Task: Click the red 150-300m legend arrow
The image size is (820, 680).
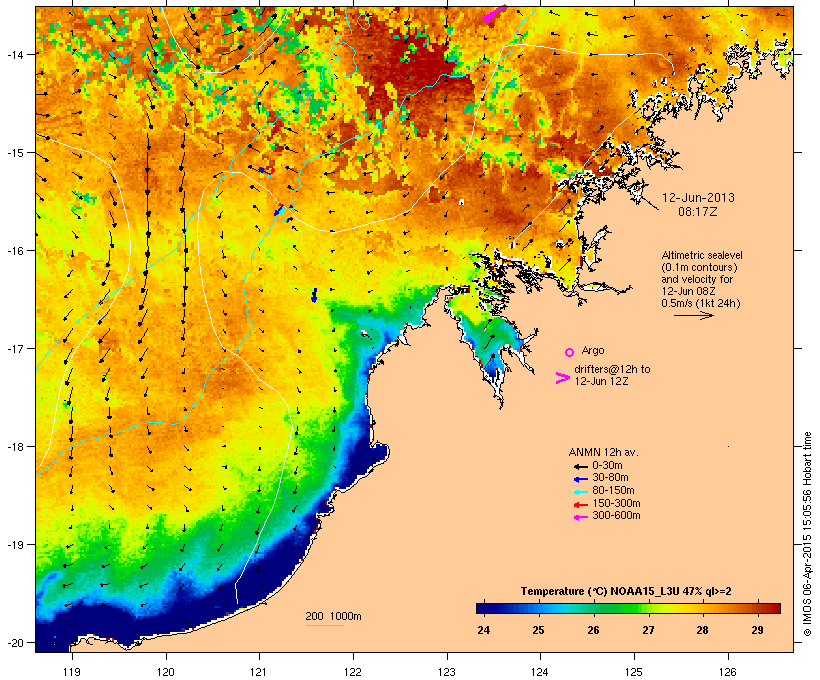Action: point(580,505)
